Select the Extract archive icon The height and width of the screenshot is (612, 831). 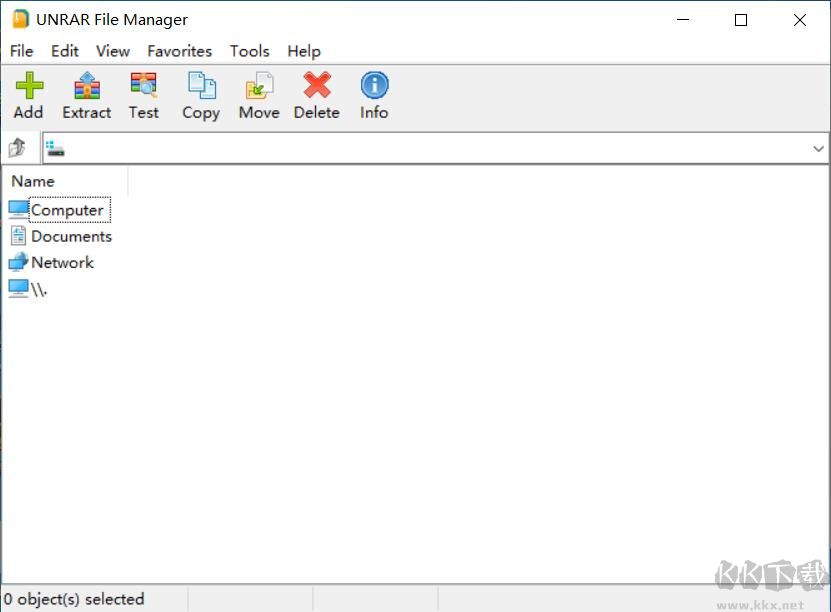point(87,85)
